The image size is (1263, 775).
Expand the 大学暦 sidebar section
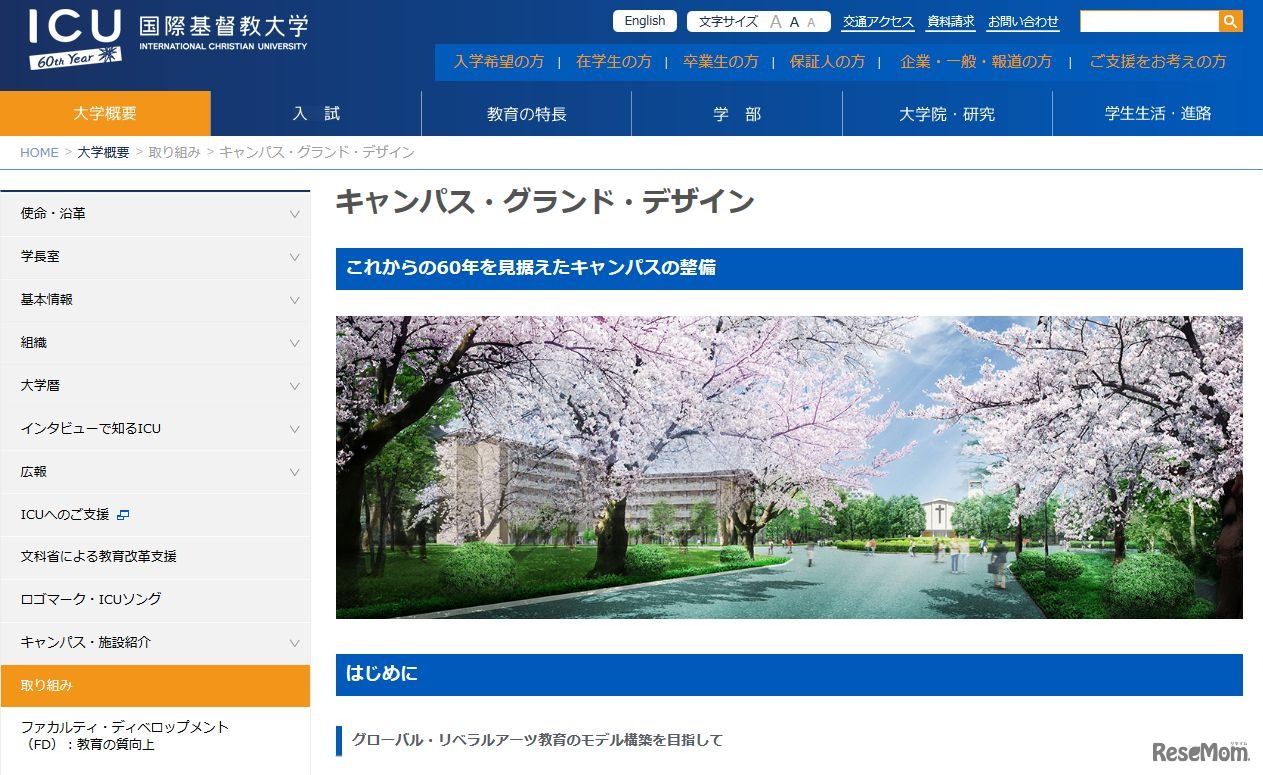click(x=294, y=386)
